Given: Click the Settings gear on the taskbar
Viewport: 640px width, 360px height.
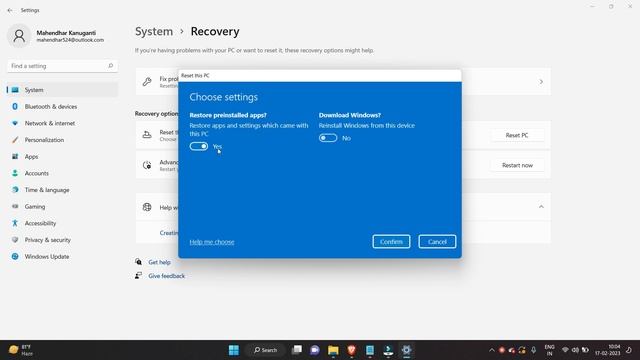Looking at the screenshot, I should [406, 350].
